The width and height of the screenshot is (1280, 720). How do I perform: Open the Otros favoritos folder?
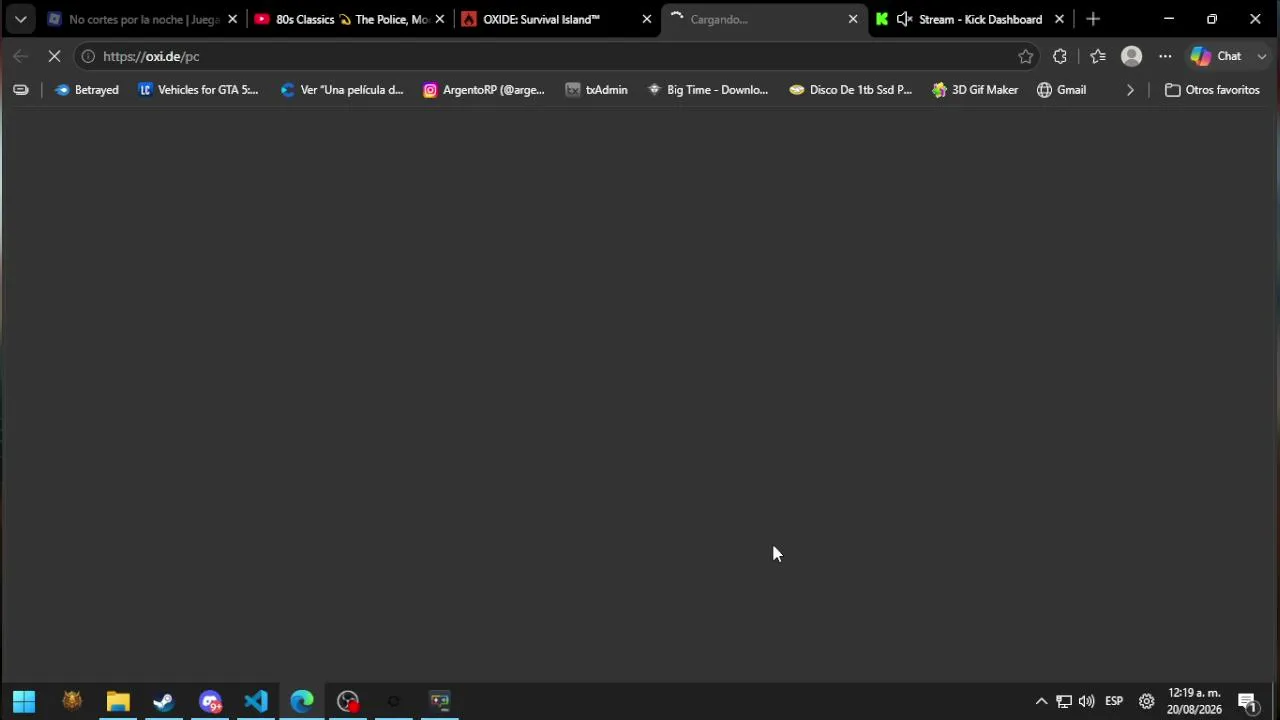click(x=1212, y=90)
